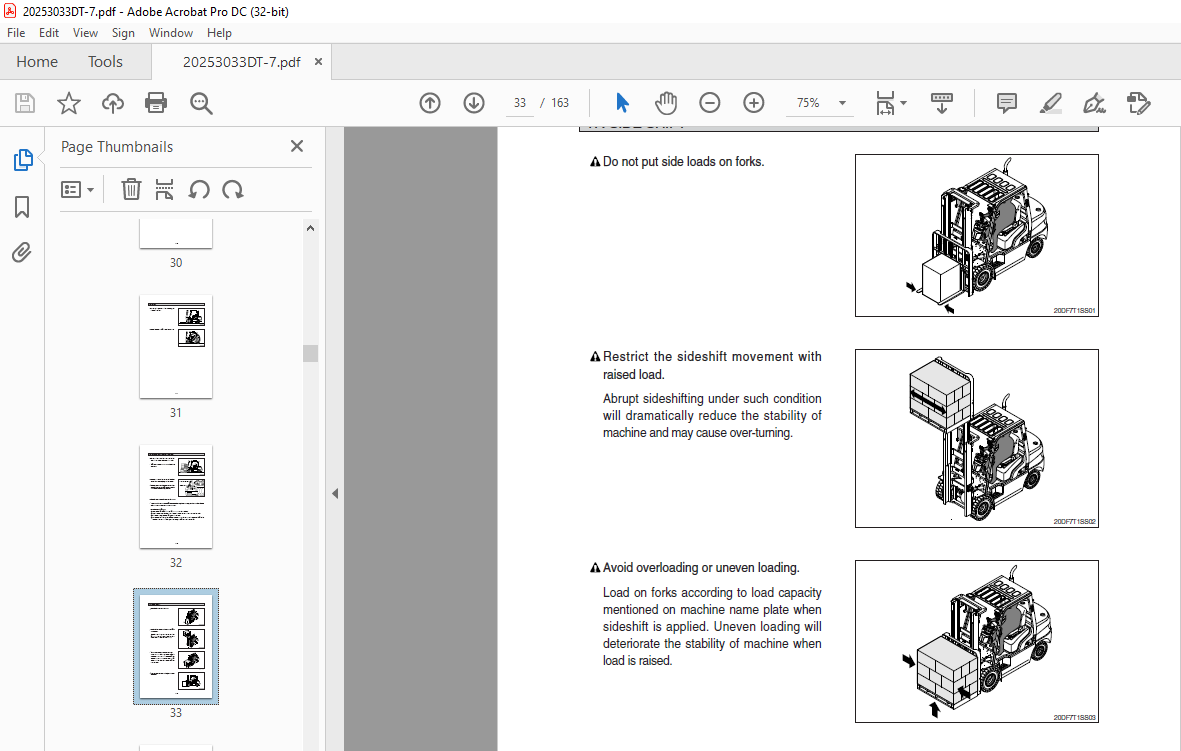Click the text 'Avoid overloading or uneven loading.'
The width and height of the screenshot is (1181, 751).
pos(701,568)
